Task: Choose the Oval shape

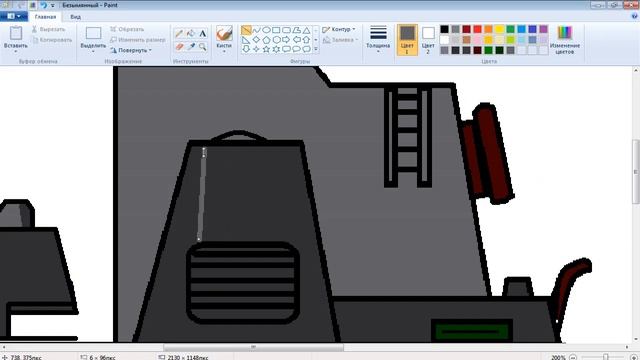Action: pos(266,30)
